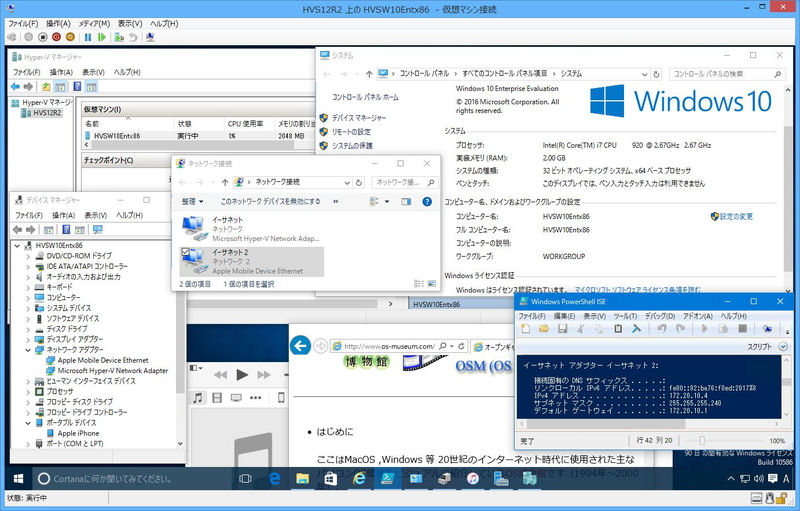This screenshot has height=511, width=800.
Task: Click refresh icon in Network Connections address bar
Action: pyautogui.click(x=359, y=182)
